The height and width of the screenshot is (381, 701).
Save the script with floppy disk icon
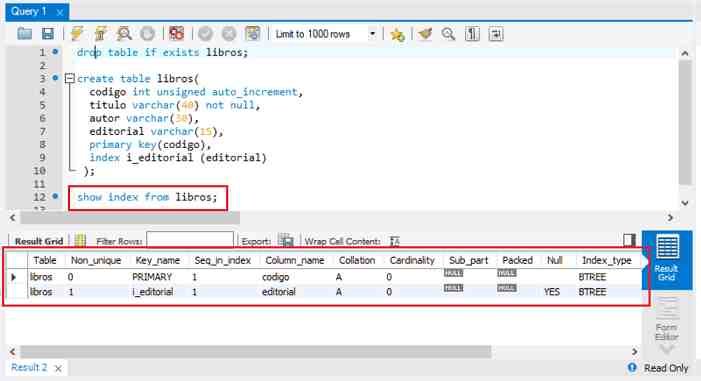47,34
